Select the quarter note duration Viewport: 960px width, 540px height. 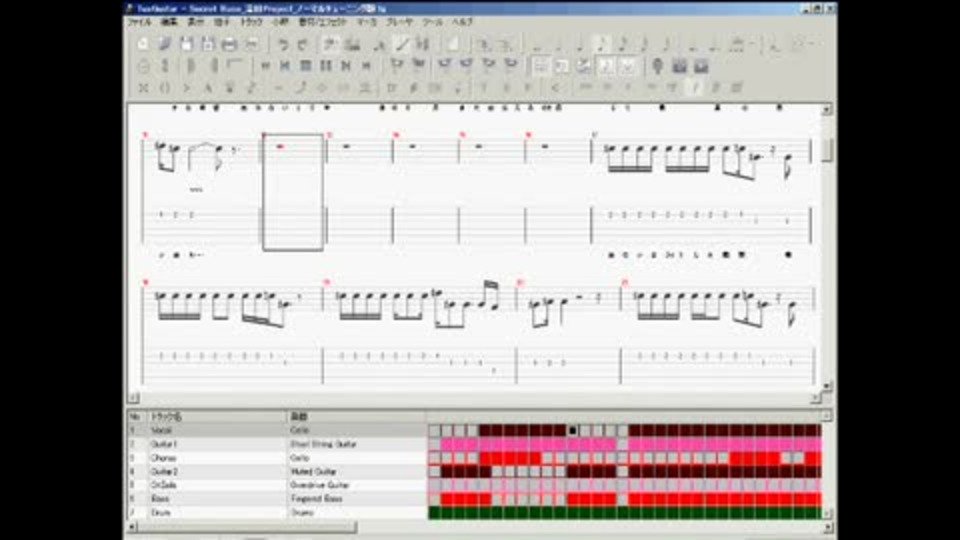click(x=580, y=44)
